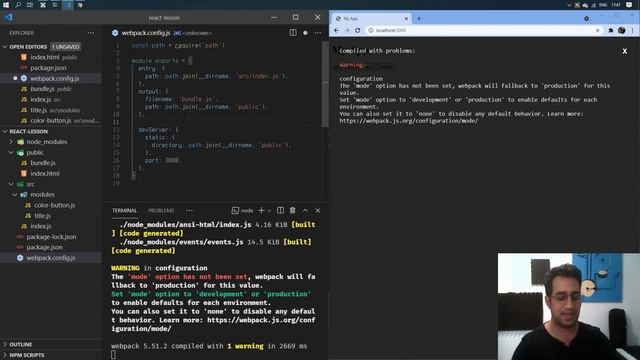640x360 pixels.
Task: Open editor more actions ellipsis
Action: [x=318, y=33]
